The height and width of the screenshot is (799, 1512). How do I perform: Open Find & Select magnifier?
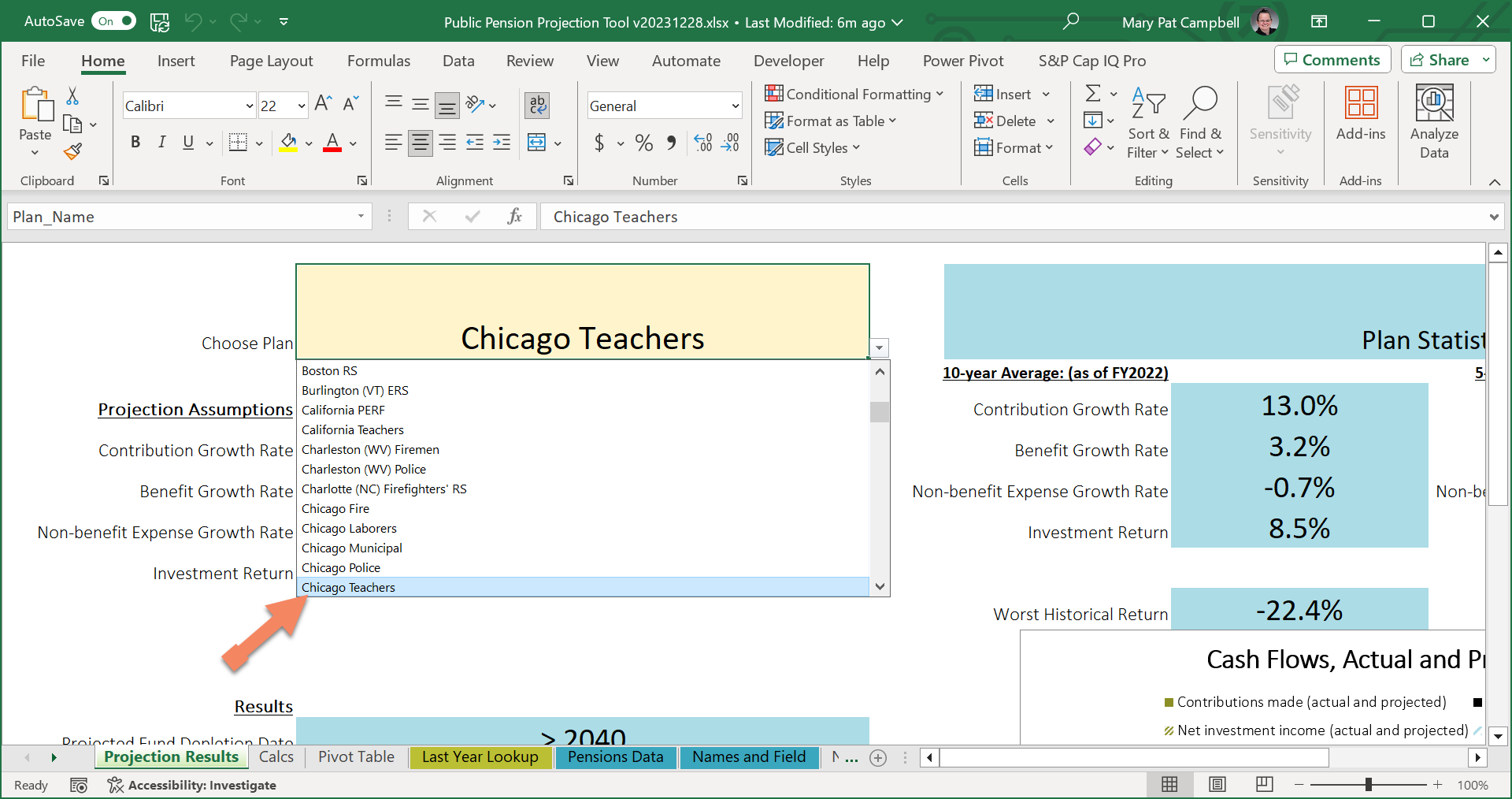point(1200,123)
